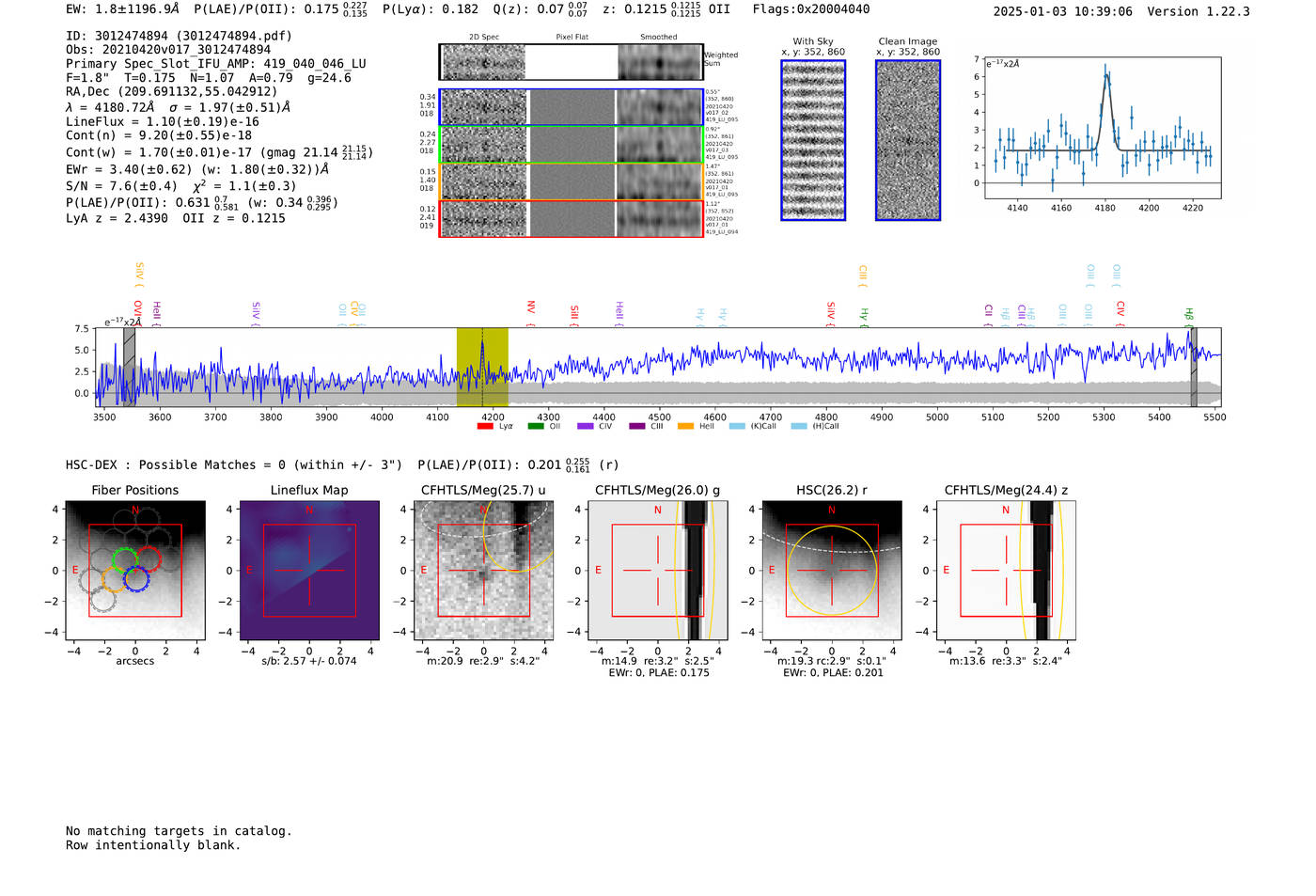Click the Cont(n) = 9.20(±0.55)e-18 line

pyautogui.click(x=159, y=135)
